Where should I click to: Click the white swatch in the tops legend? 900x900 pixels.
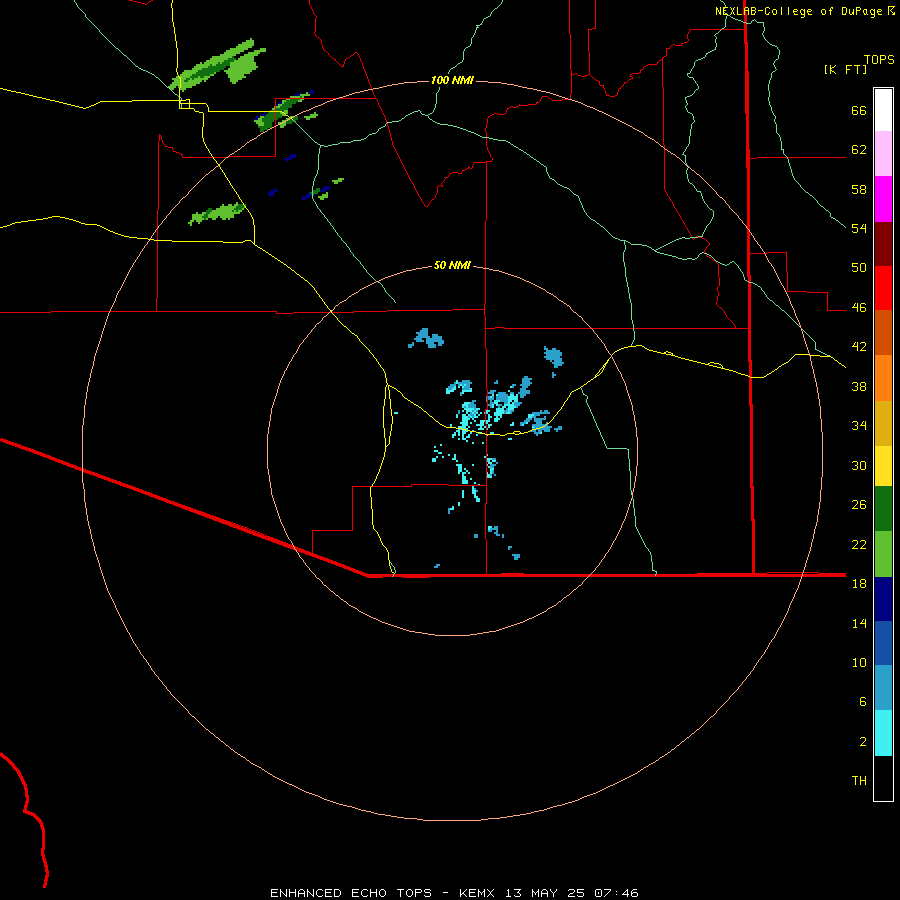883,110
